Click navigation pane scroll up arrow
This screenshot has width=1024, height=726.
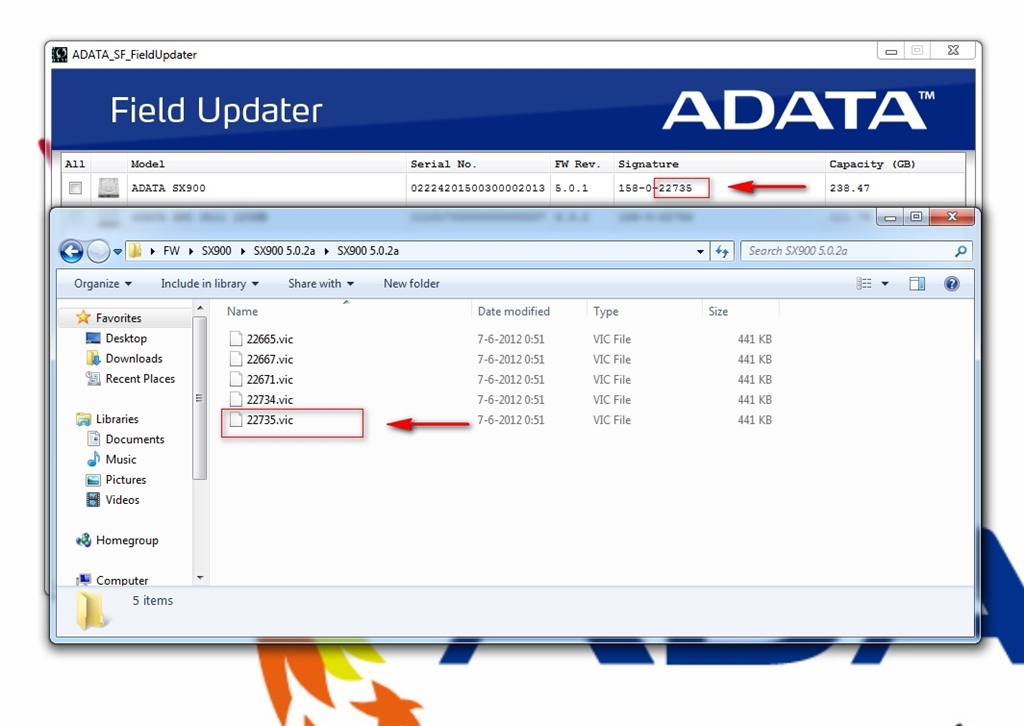click(200, 308)
